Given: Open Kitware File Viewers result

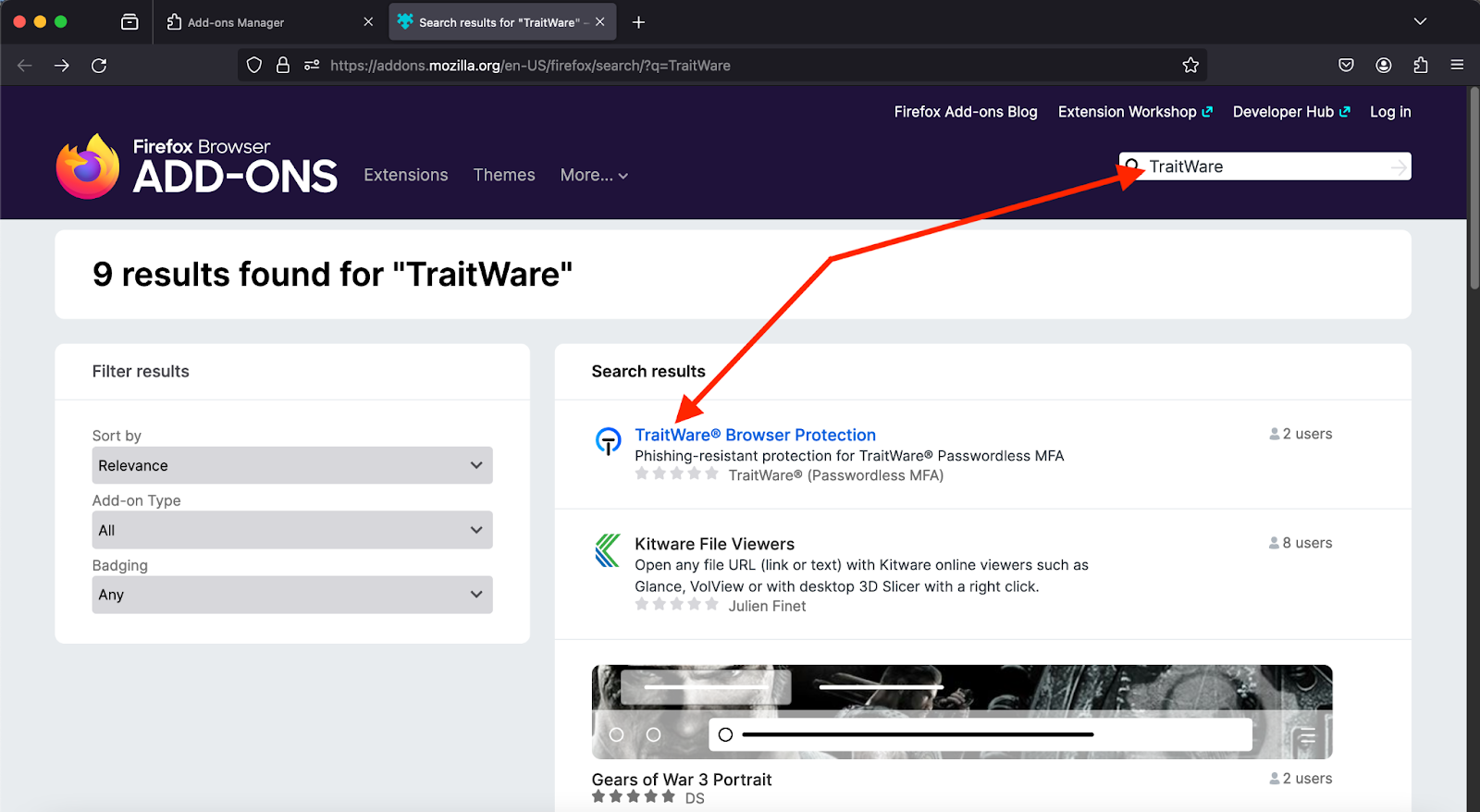Looking at the screenshot, I should (x=714, y=544).
